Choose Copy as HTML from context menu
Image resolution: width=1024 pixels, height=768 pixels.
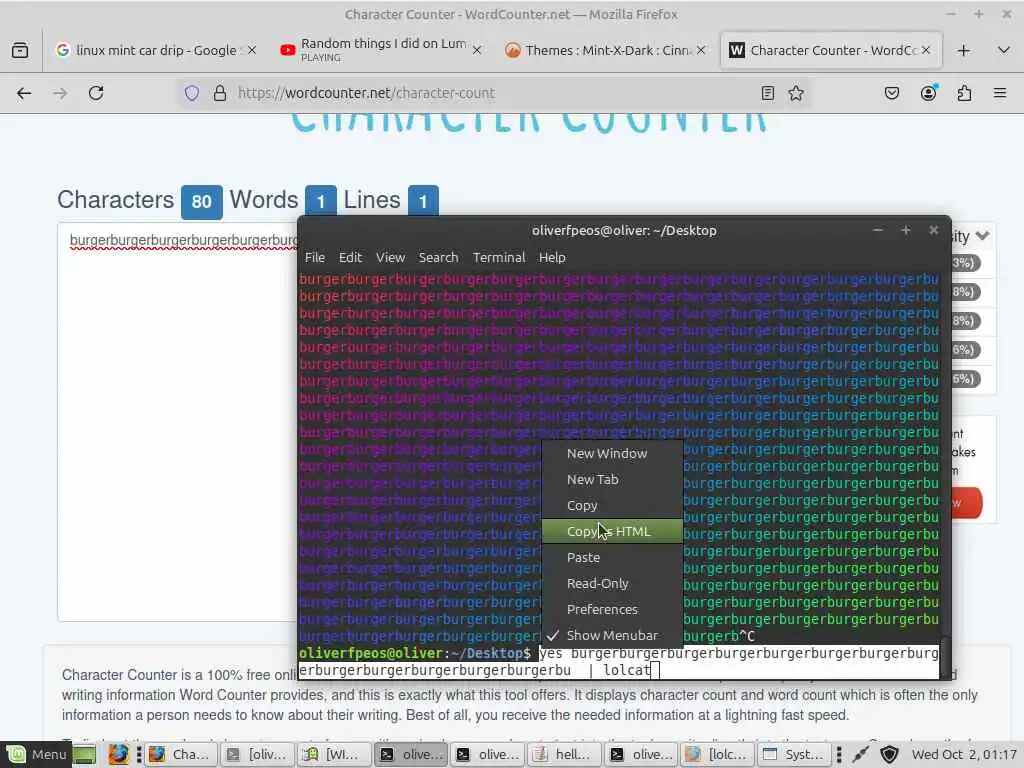click(612, 532)
